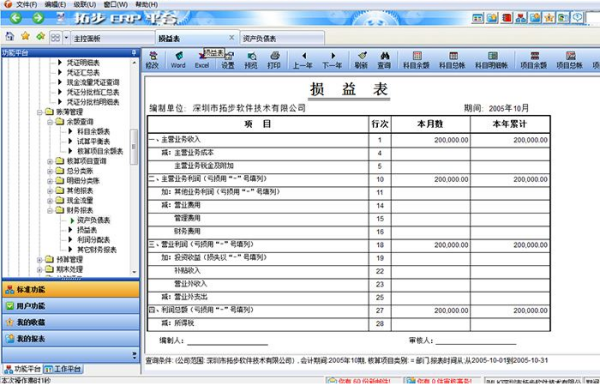Collapse the 余额查询 tree folder
Screen dimensions: 600x386
[x=50, y=122]
